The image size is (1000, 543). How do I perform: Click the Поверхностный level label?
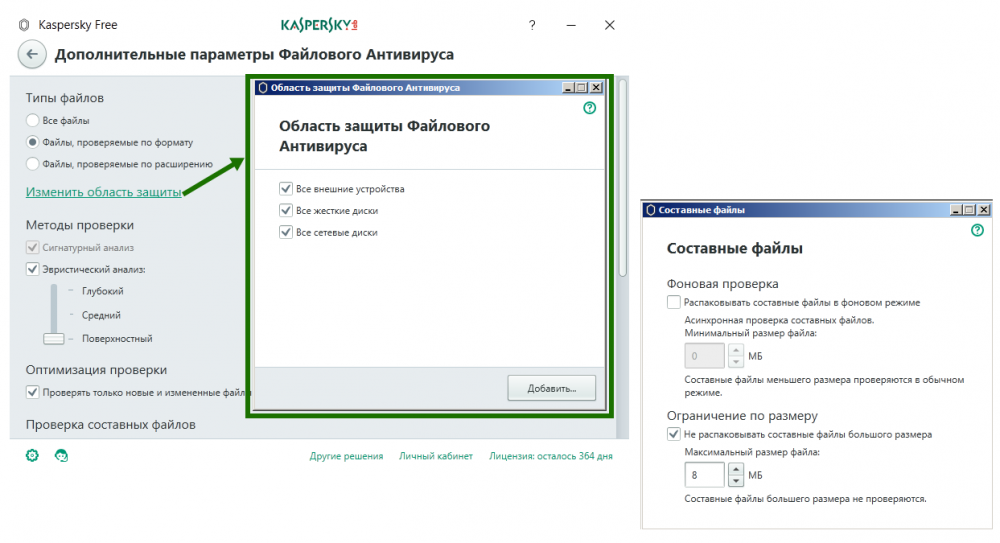(x=117, y=339)
